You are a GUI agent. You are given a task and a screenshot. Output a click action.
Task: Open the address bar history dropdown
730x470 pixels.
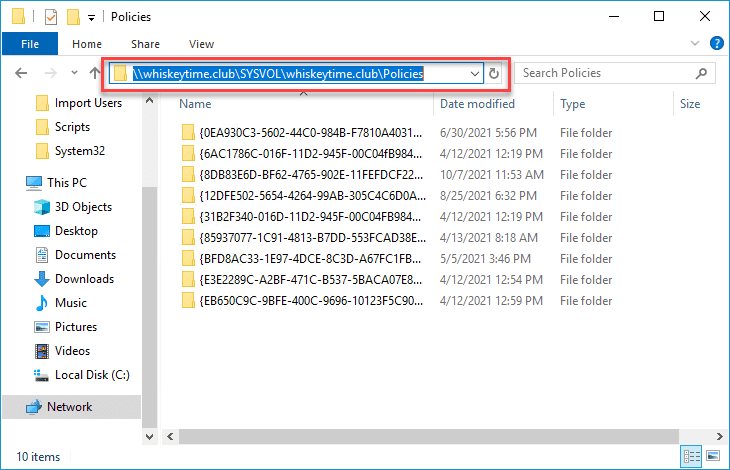pyautogui.click(x=475, y=74)
